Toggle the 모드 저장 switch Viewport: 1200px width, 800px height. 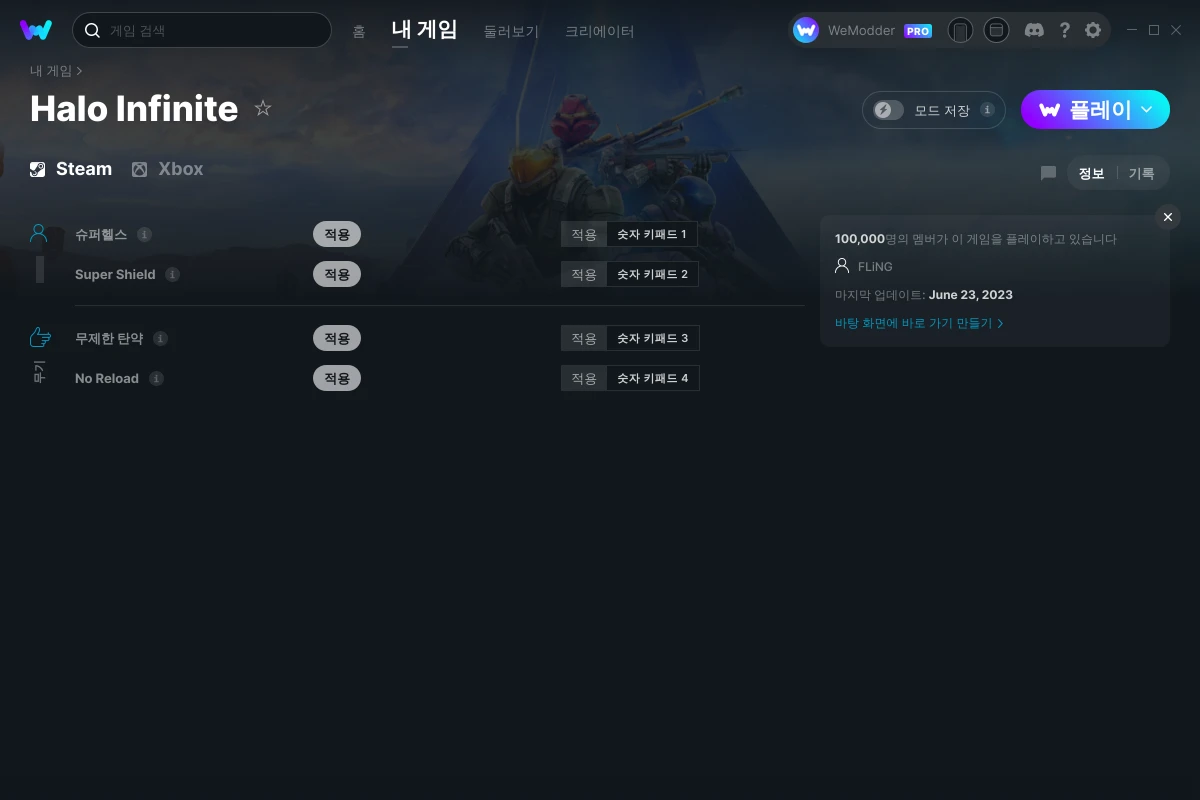(x=888, y=110)
